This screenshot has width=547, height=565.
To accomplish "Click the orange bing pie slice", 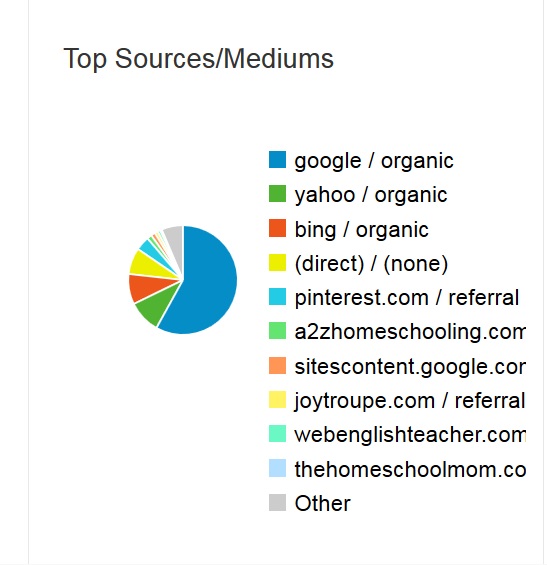I will point(146,287).
